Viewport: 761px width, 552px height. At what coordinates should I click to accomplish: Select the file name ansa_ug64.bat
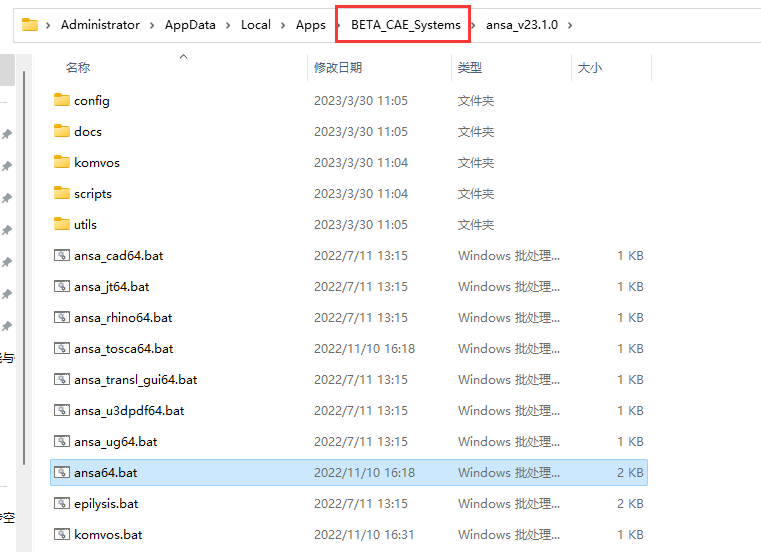click(x=116, y=442)
